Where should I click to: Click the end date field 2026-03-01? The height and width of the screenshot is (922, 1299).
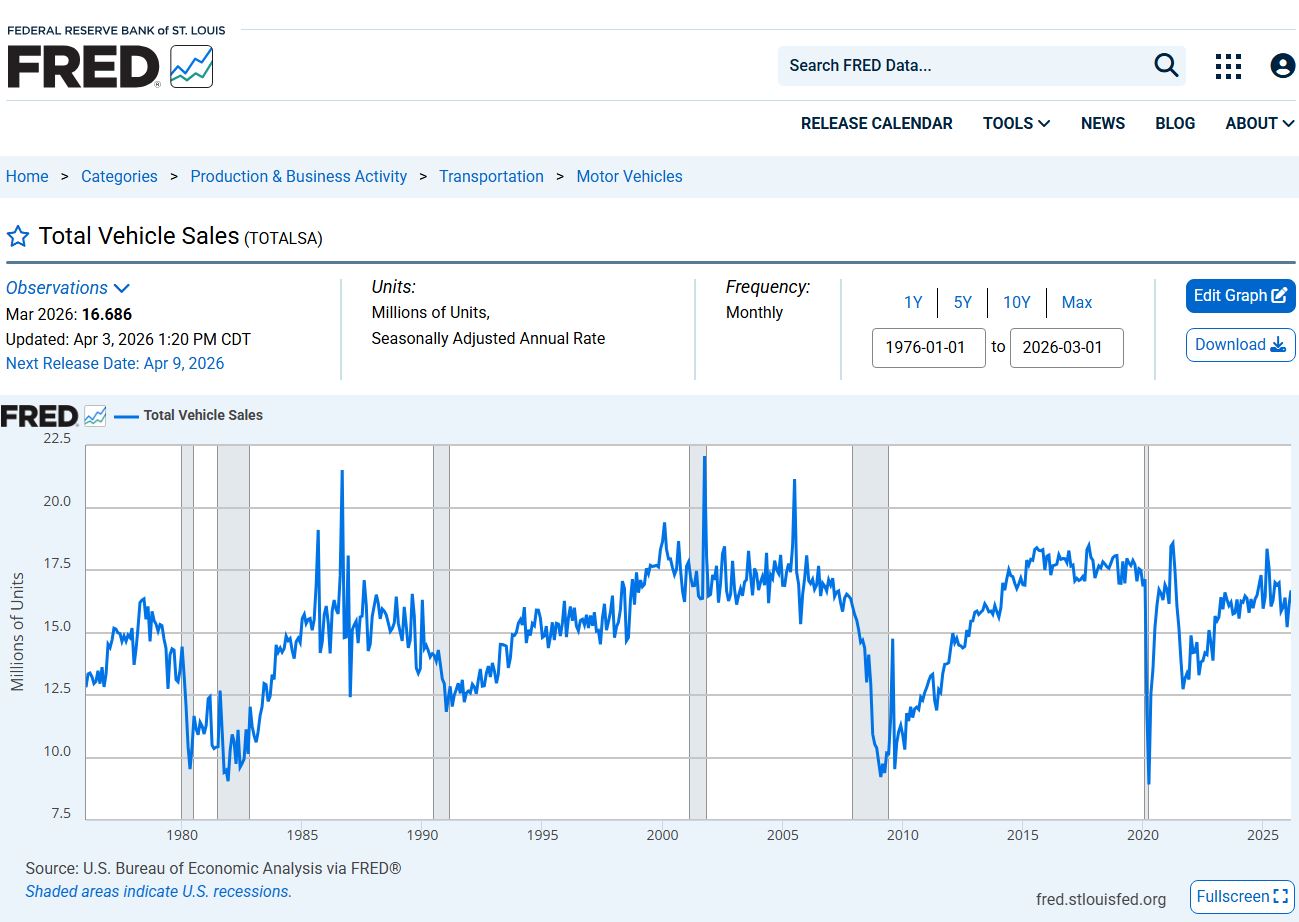click(x=1066, y=348)
